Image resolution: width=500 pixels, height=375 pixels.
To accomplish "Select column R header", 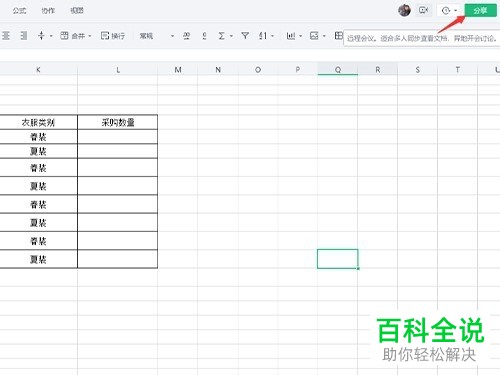I will click(378, 70).
